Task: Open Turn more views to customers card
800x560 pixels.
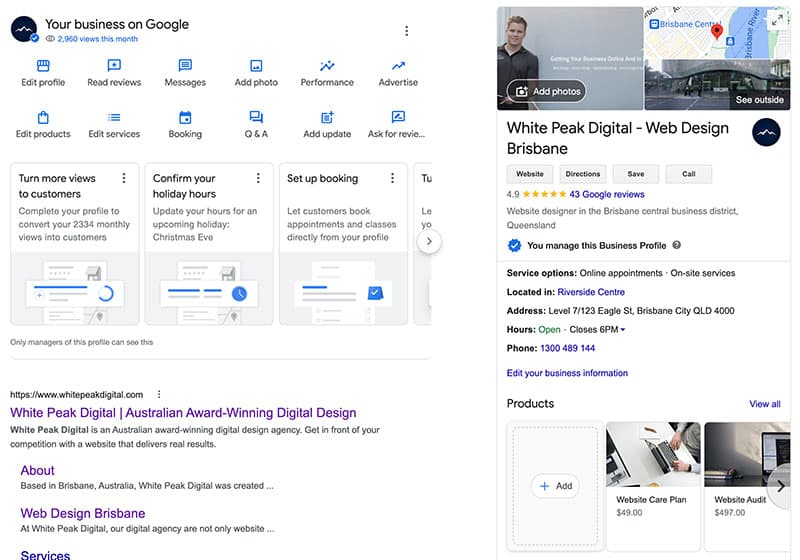Action: [x=74, y=244]
